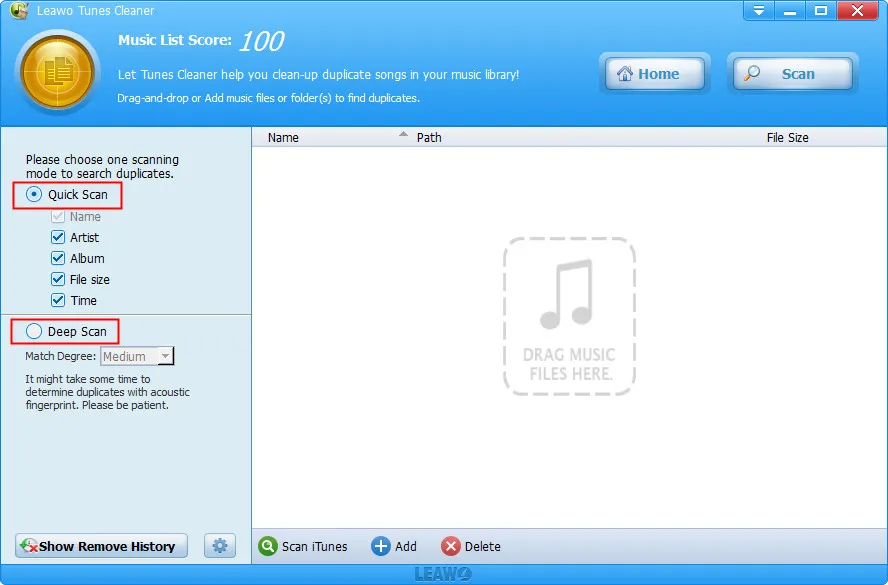Viewport: 888px width, 585px height.
Task: Click the 'Please choose one scanning mode' text
Action: point(102,166)
